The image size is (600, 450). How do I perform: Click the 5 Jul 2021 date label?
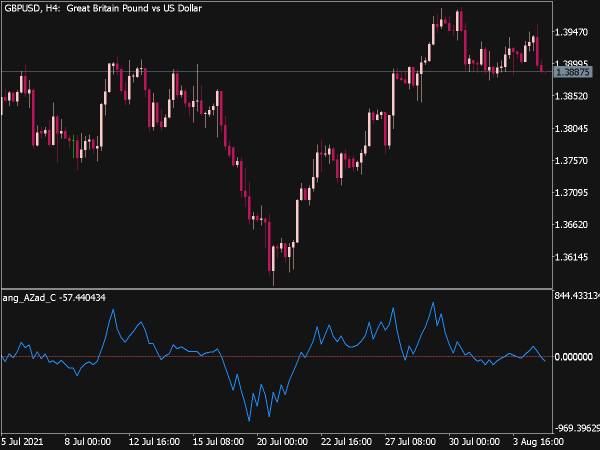tap(22, 442)
